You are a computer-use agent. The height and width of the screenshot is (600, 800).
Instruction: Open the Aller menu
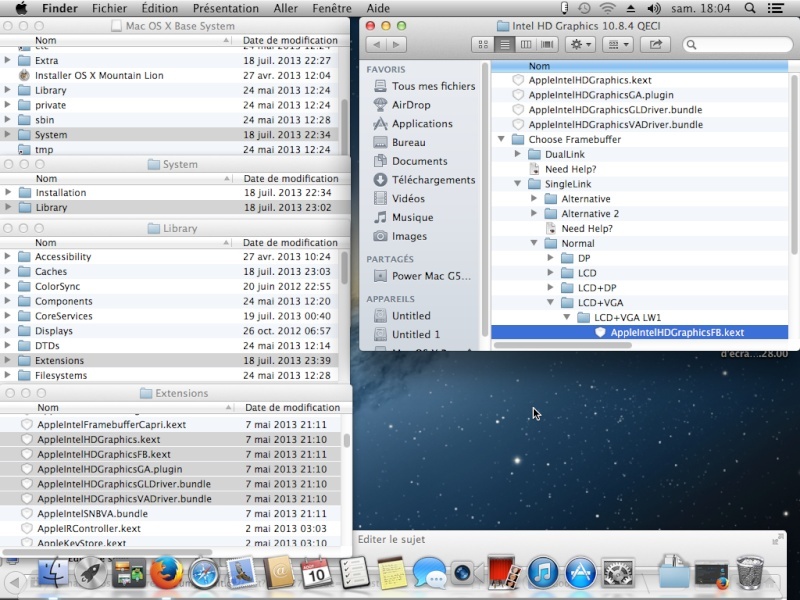[286, 8]
